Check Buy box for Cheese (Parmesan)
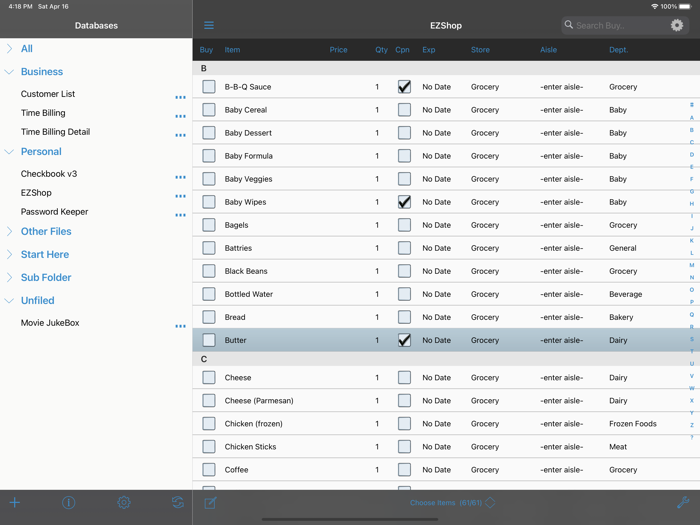The image size is (700, 525). (x=208, y=400)
